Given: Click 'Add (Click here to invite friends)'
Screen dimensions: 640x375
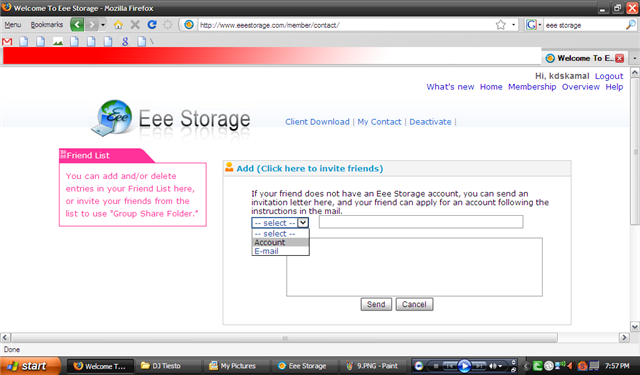Looking at the screenshot, I should (310, 169).
